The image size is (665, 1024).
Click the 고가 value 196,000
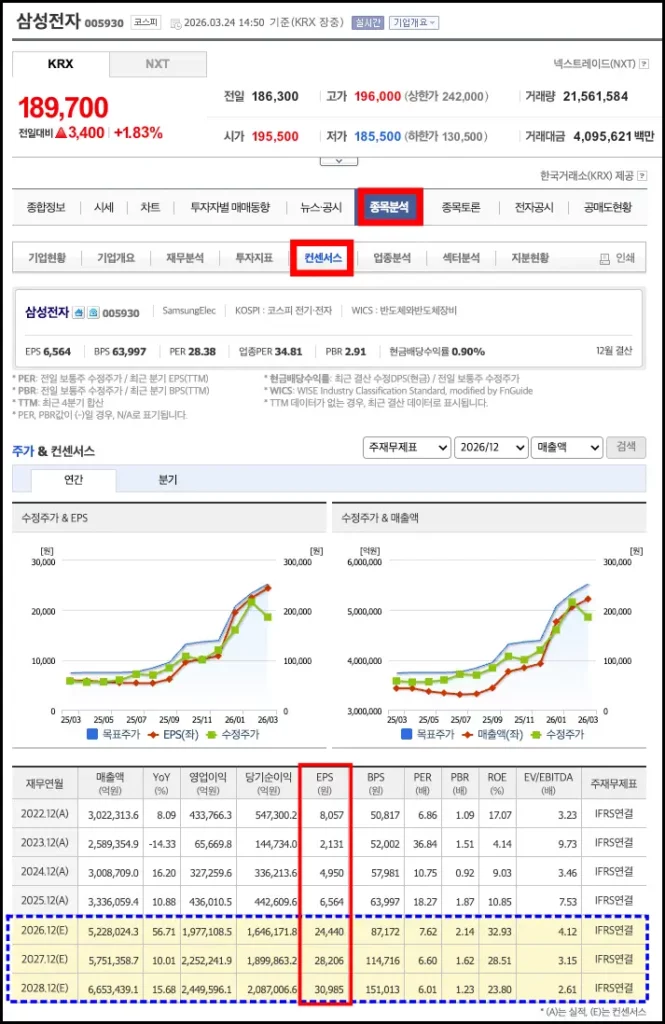tap(378, 97)
